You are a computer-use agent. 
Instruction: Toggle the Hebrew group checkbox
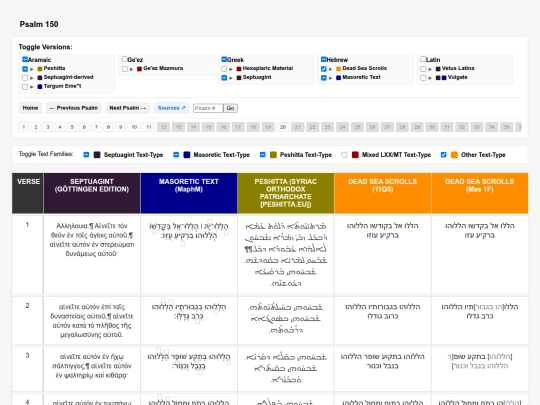coord(324,59)
